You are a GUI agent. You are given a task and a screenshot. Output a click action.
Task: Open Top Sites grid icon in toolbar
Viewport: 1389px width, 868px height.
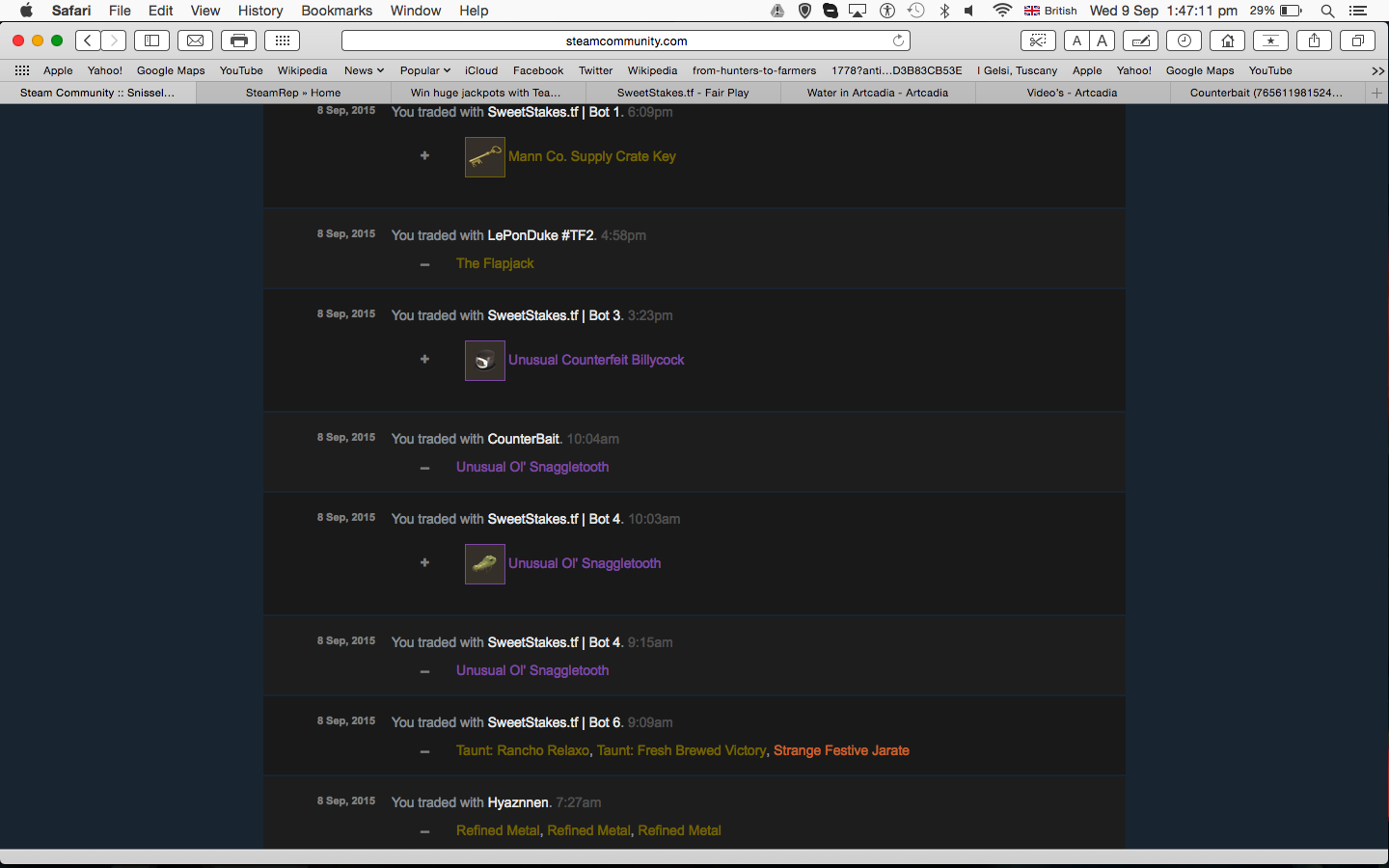coord(282,41)
